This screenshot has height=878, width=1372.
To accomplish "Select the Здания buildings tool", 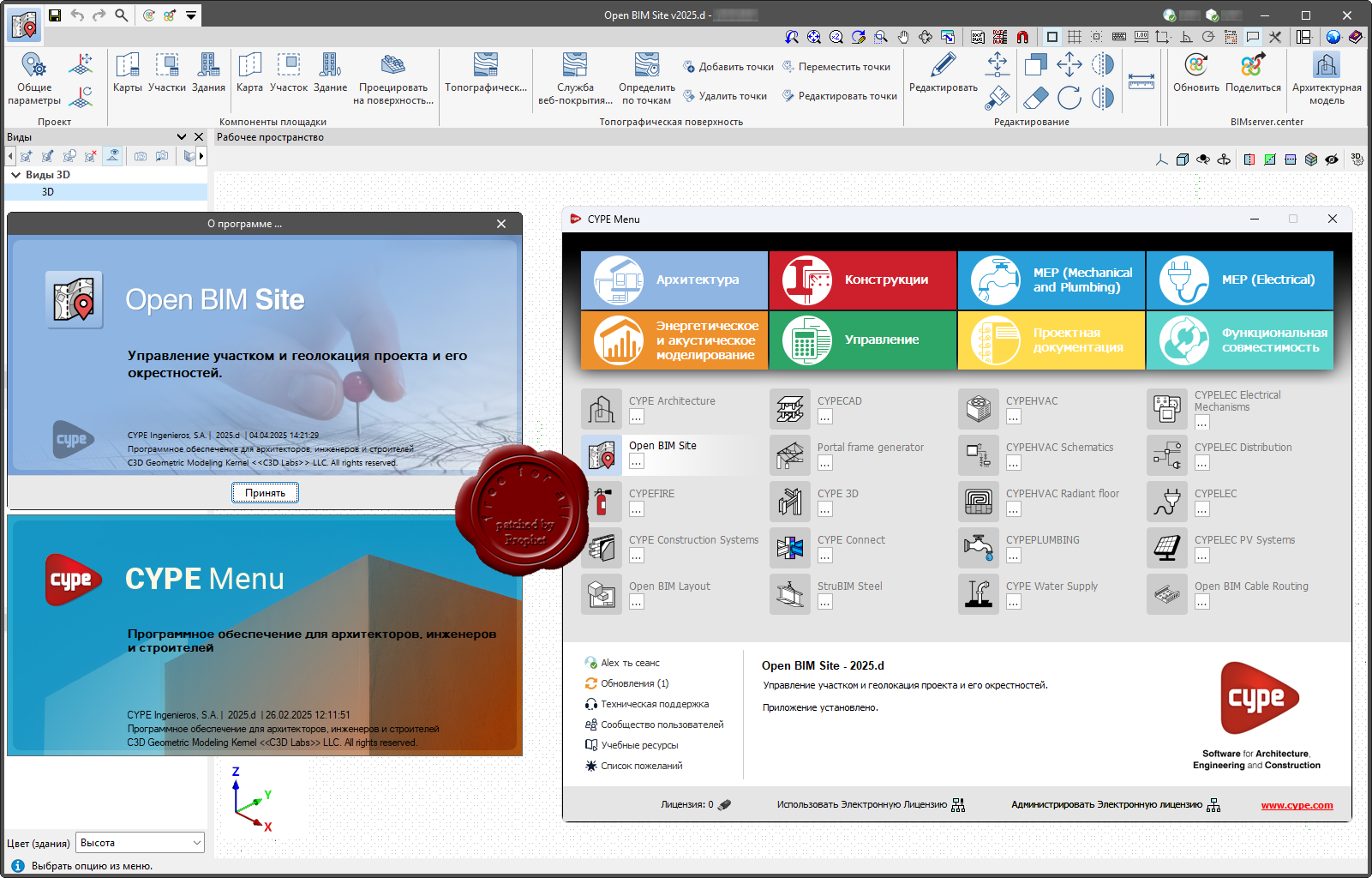I will (x=208, y=72).
